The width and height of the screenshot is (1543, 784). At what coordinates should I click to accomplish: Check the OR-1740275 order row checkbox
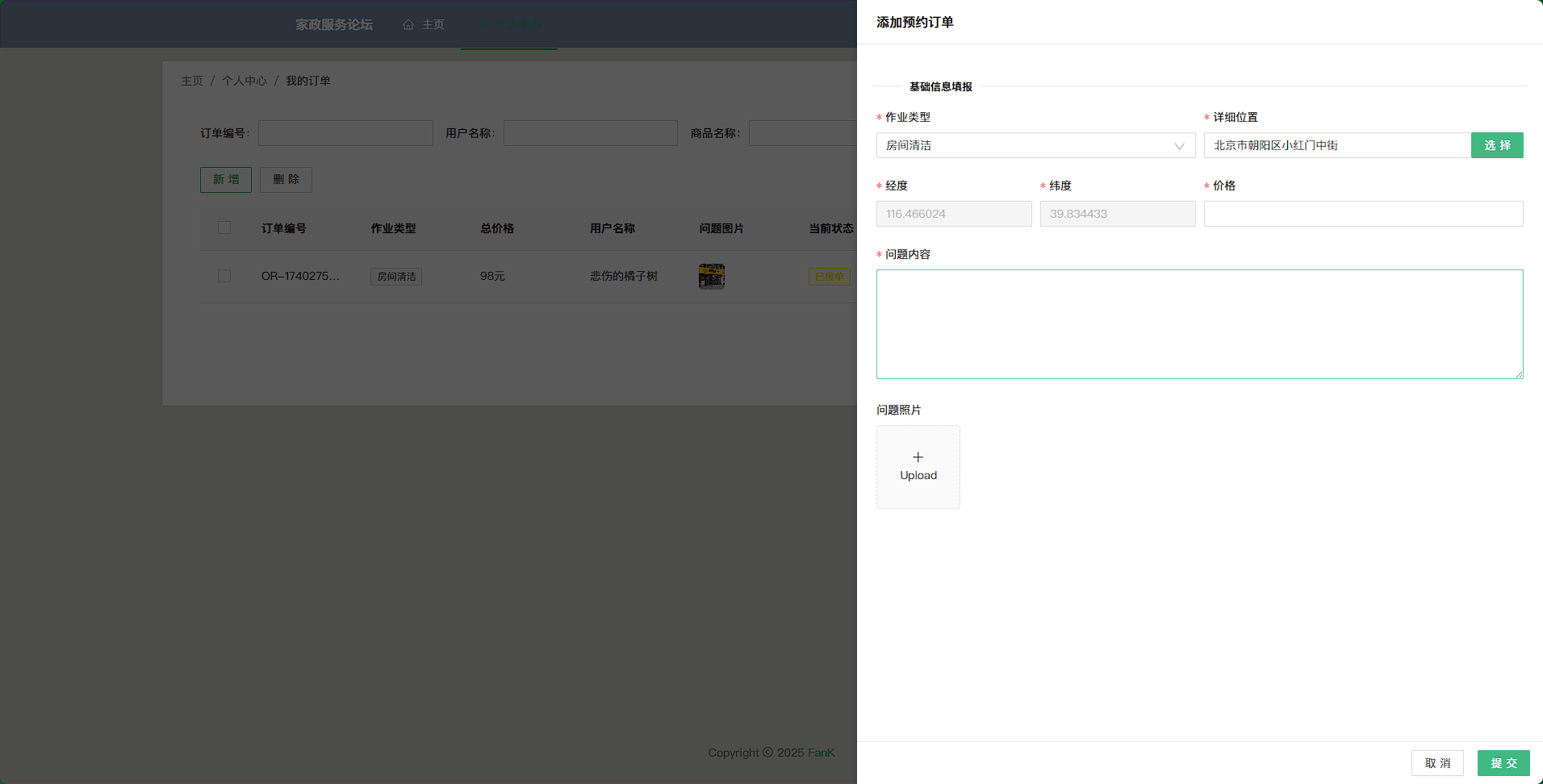click(224, 276)
